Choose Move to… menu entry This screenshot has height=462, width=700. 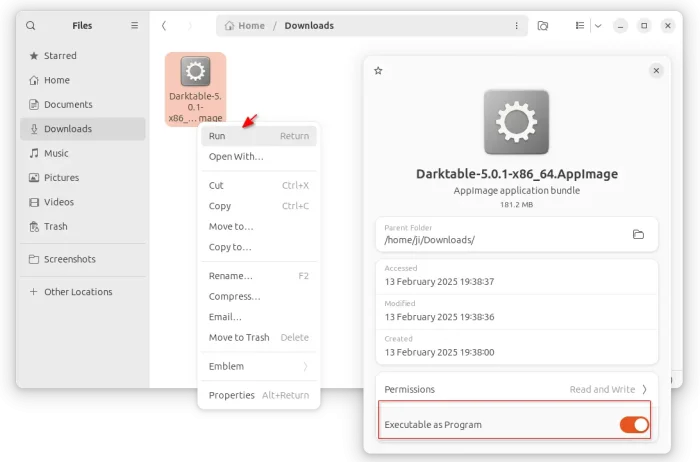tap(259, 226)
